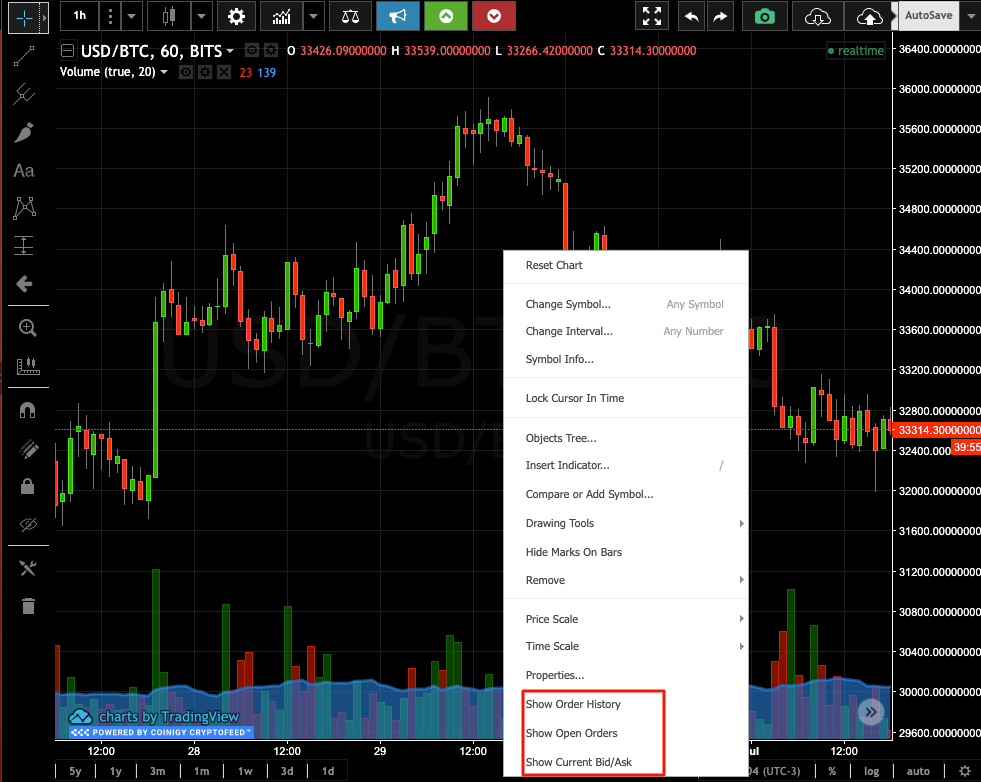Click the 1h interval button
Screen dimensions: 981x782
pos(79,16)
